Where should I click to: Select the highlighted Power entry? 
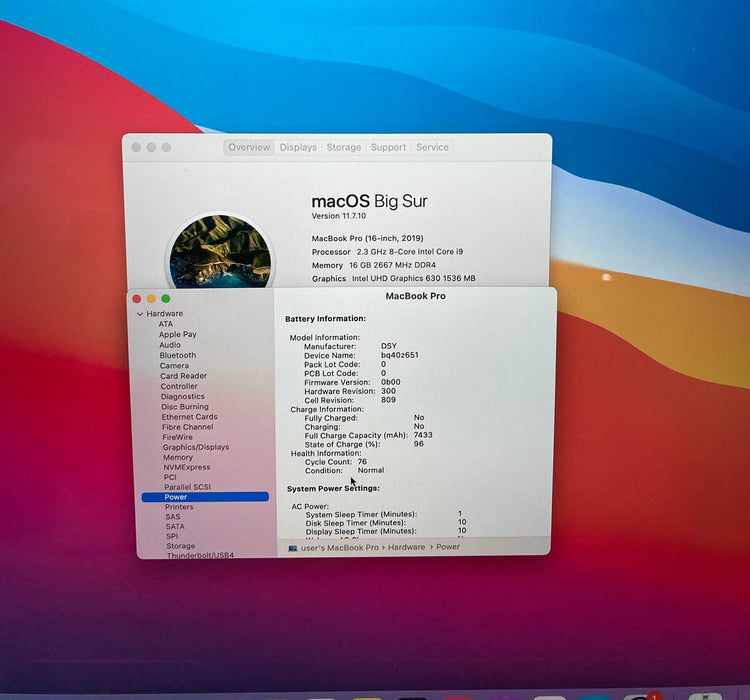(x=205, y=497)
